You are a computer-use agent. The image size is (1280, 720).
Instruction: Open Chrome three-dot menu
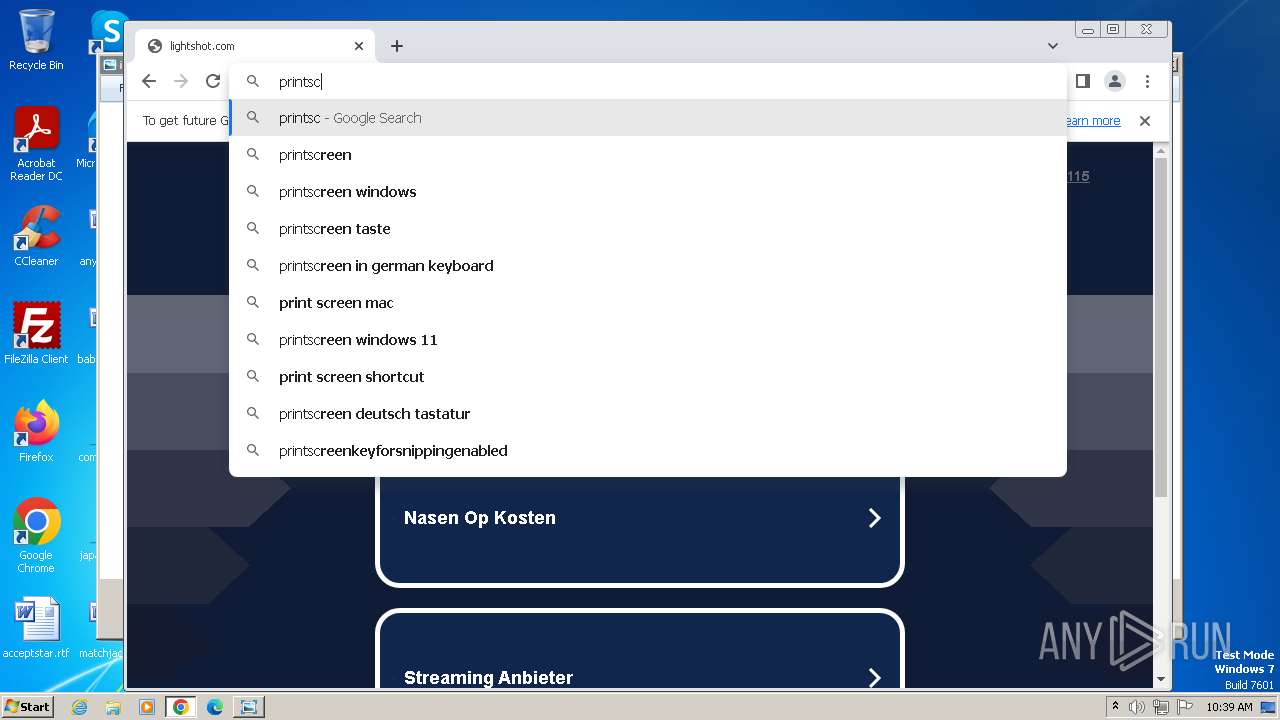click(1147, 81)
